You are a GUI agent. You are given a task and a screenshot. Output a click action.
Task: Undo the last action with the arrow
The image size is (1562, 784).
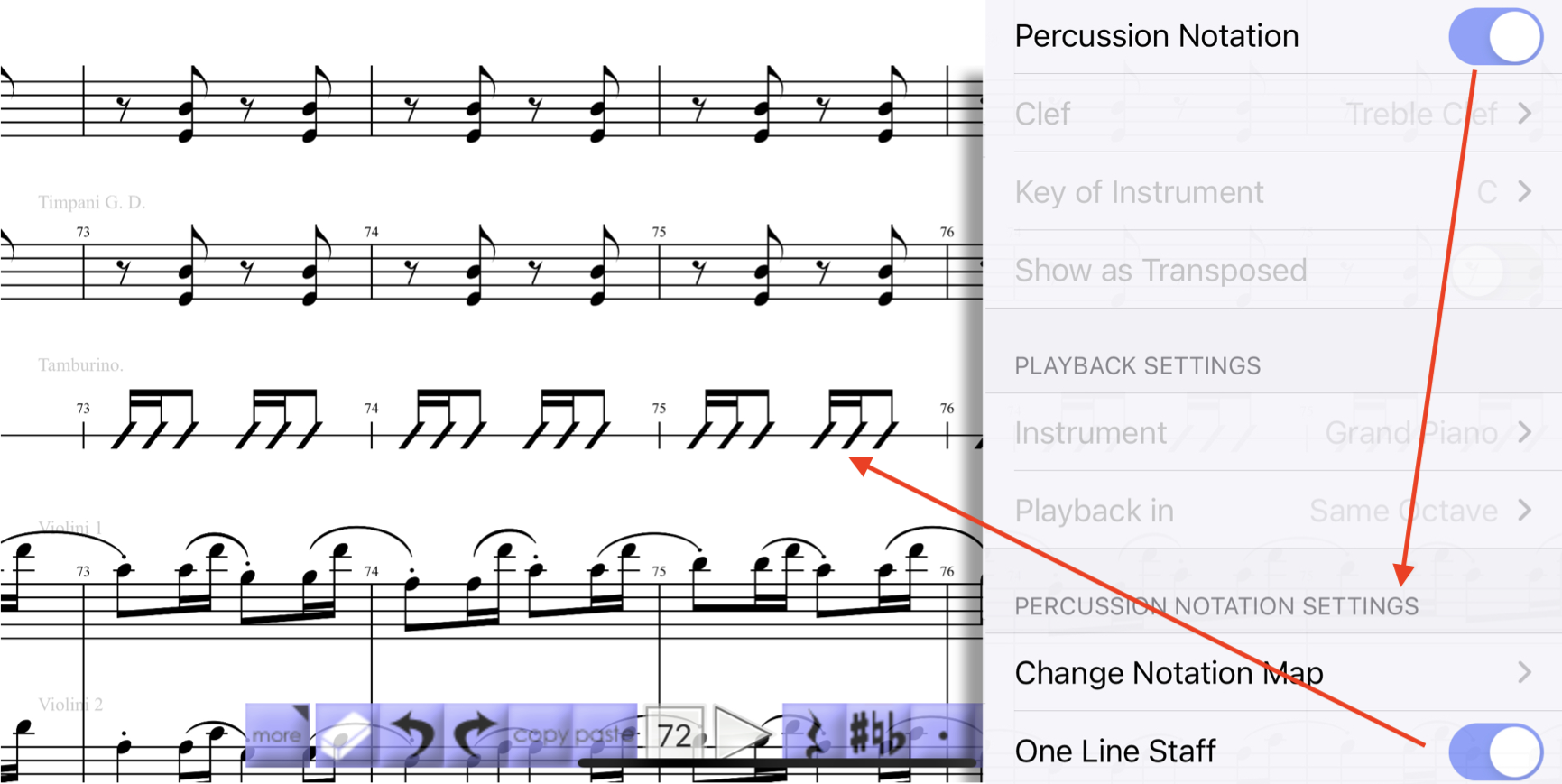[411, 735]
